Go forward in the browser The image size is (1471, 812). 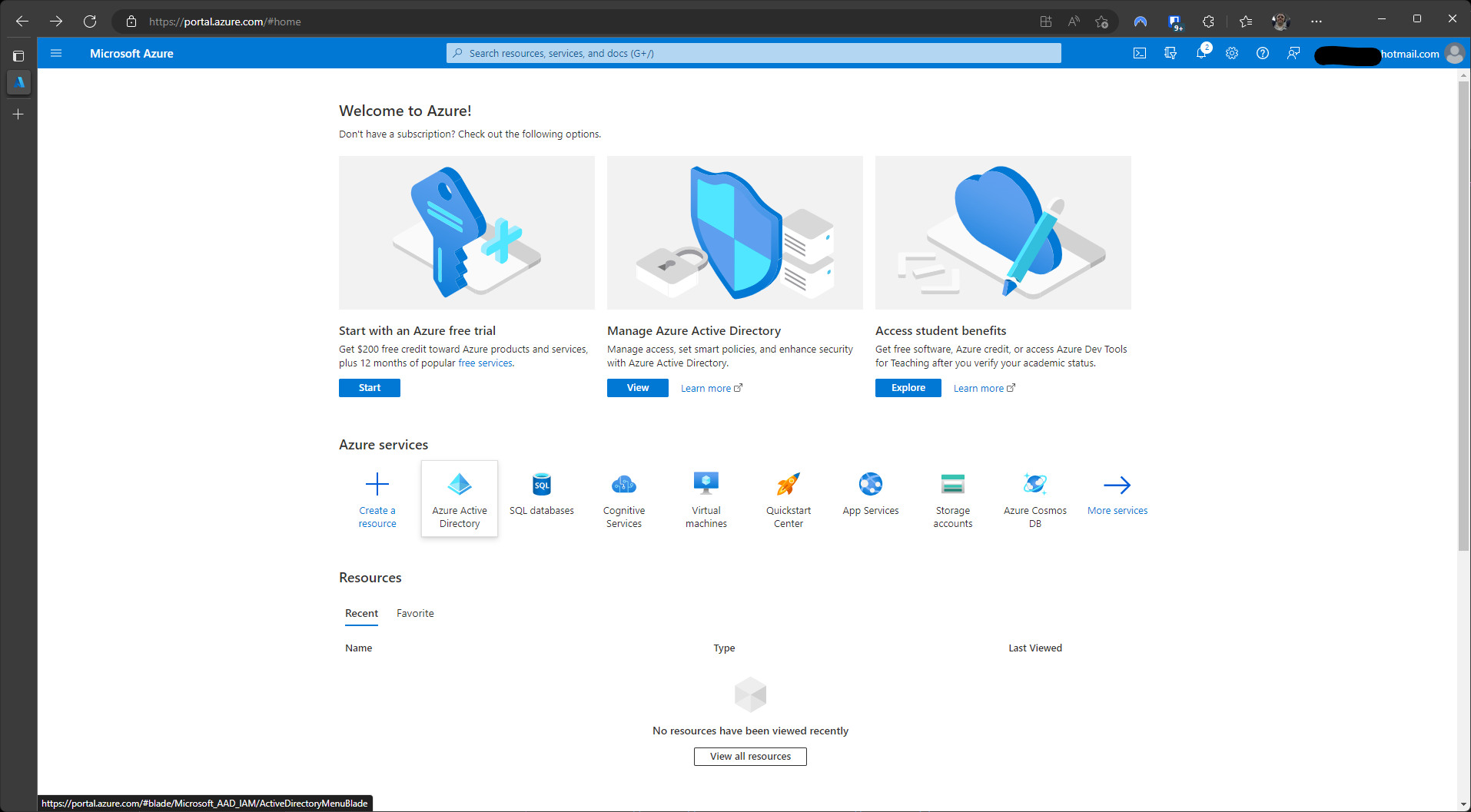click(x=56, y=22)
